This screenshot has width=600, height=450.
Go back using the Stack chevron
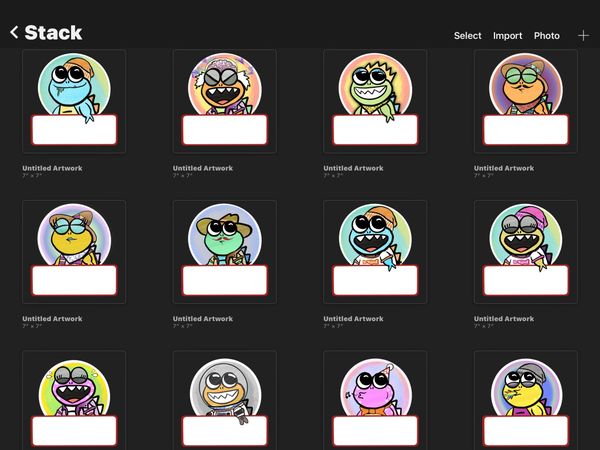(14, 33)
